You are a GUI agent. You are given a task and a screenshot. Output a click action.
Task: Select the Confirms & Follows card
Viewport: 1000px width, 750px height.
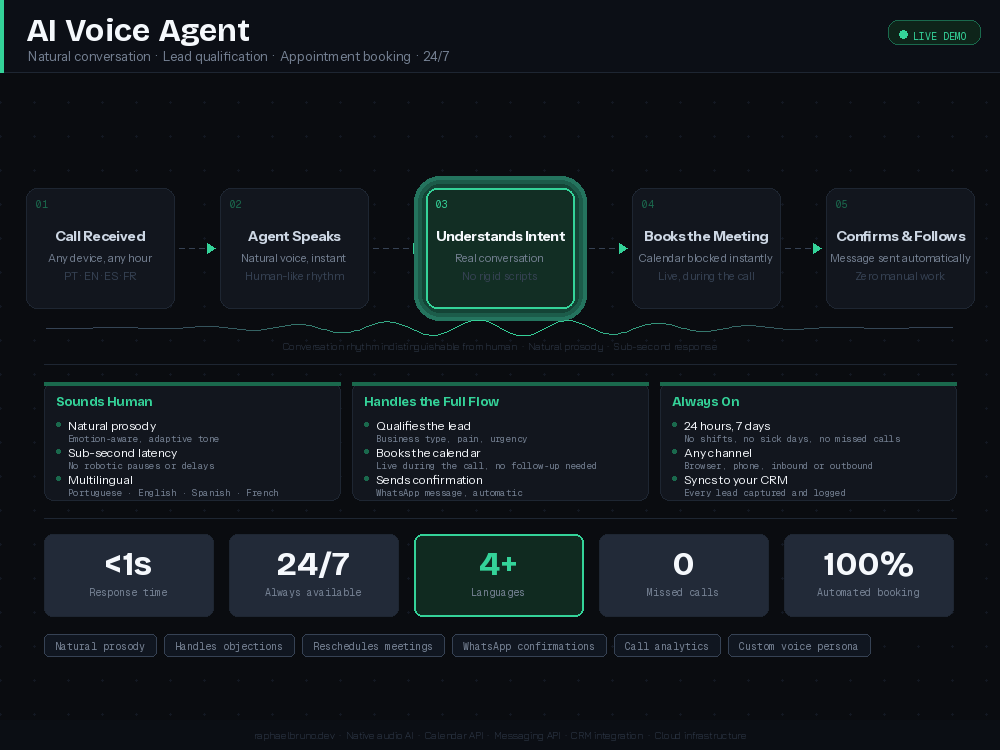[900, 248]
